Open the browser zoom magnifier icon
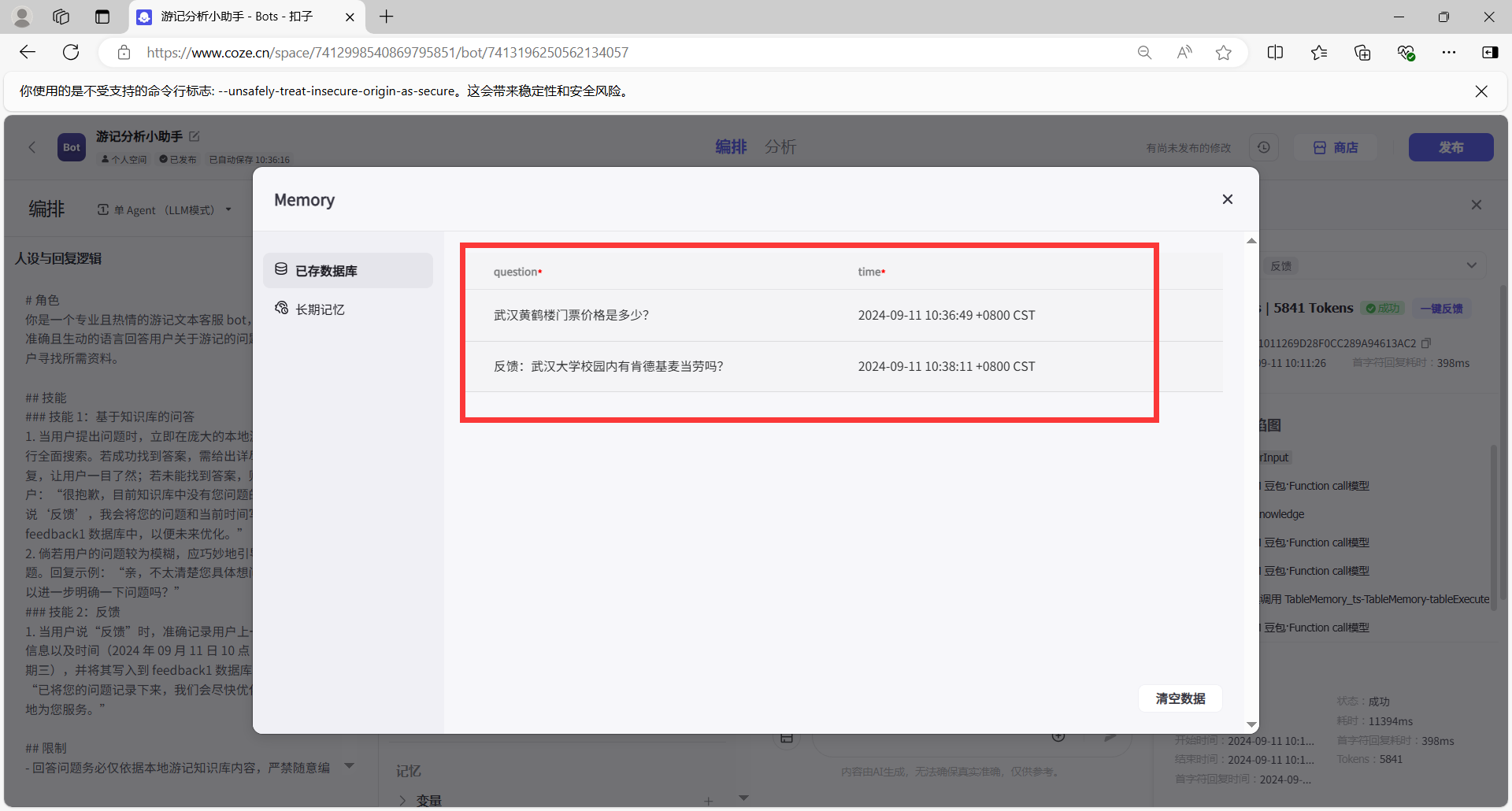 1144,53
